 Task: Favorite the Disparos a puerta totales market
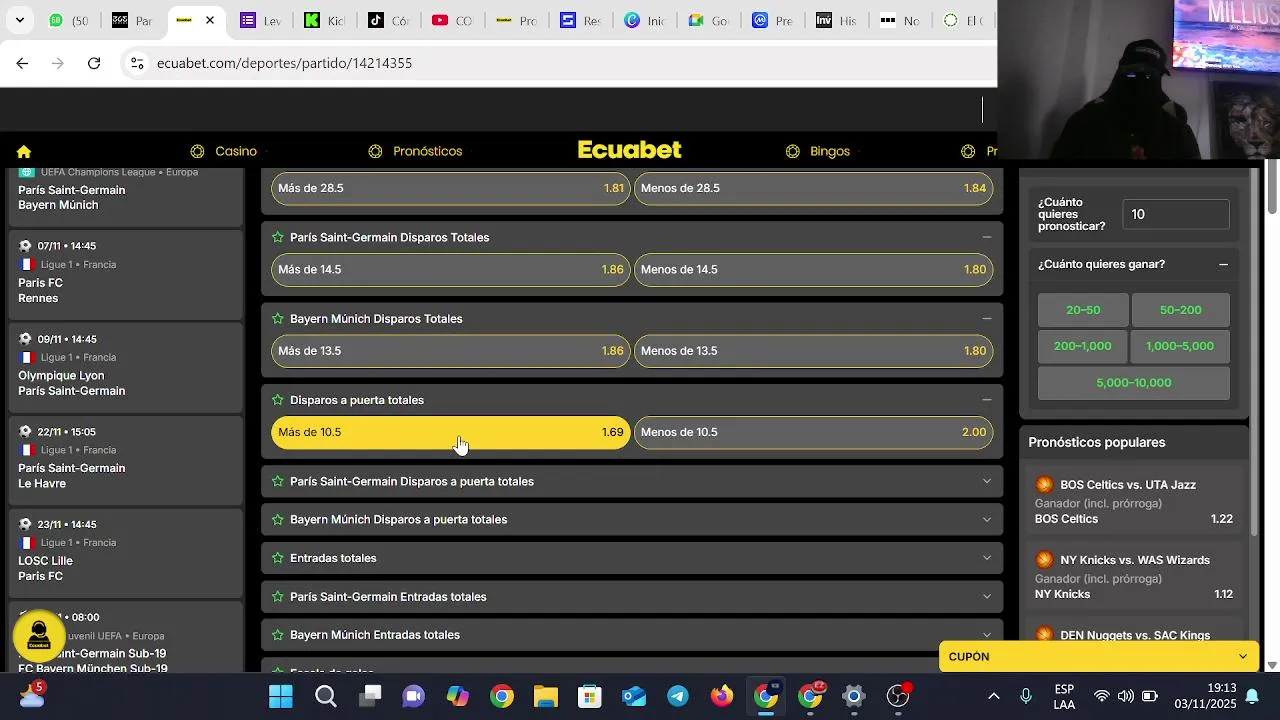(x=278, y=400)
